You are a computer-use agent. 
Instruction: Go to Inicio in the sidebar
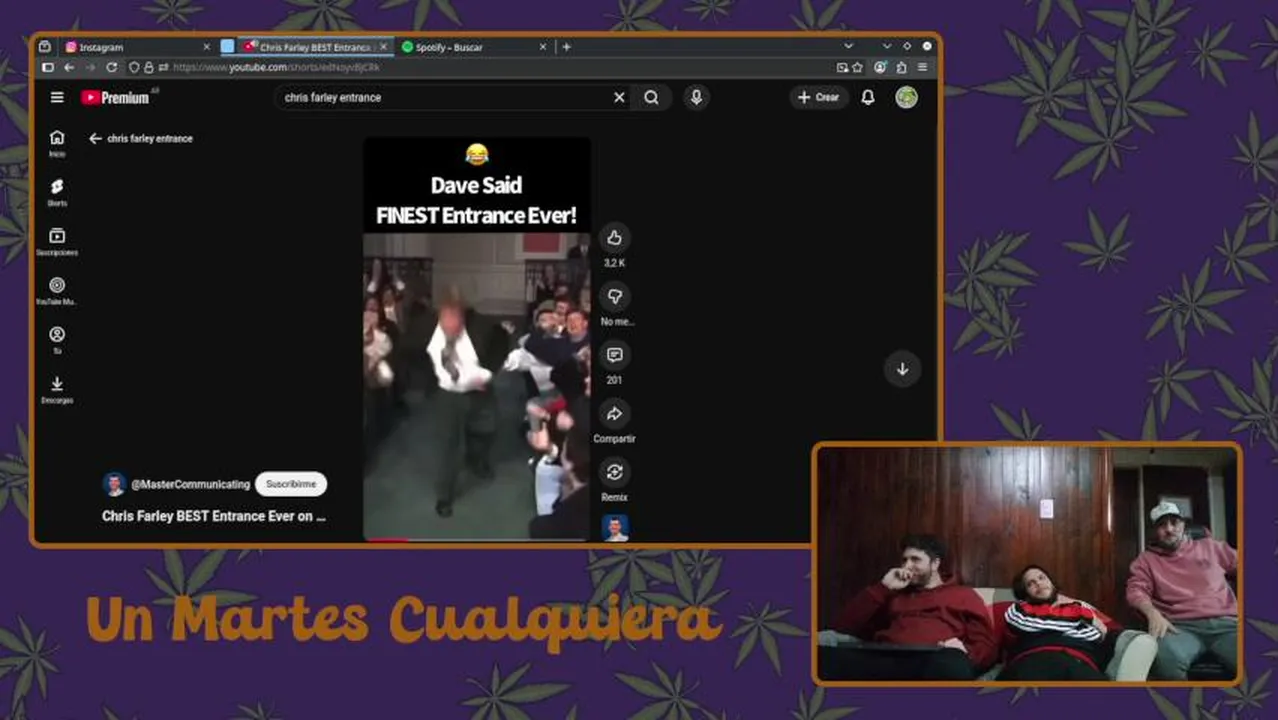57,143
